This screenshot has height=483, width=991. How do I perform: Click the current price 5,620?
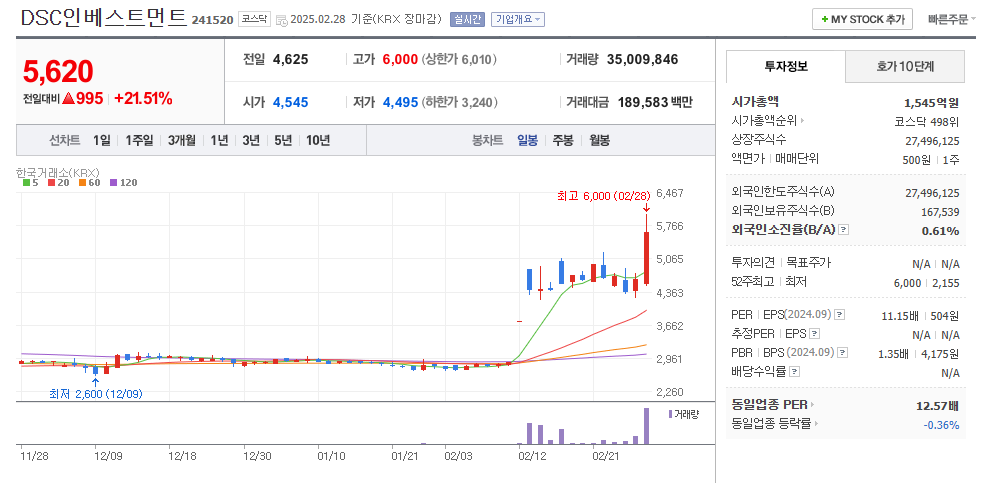point(58,71)
